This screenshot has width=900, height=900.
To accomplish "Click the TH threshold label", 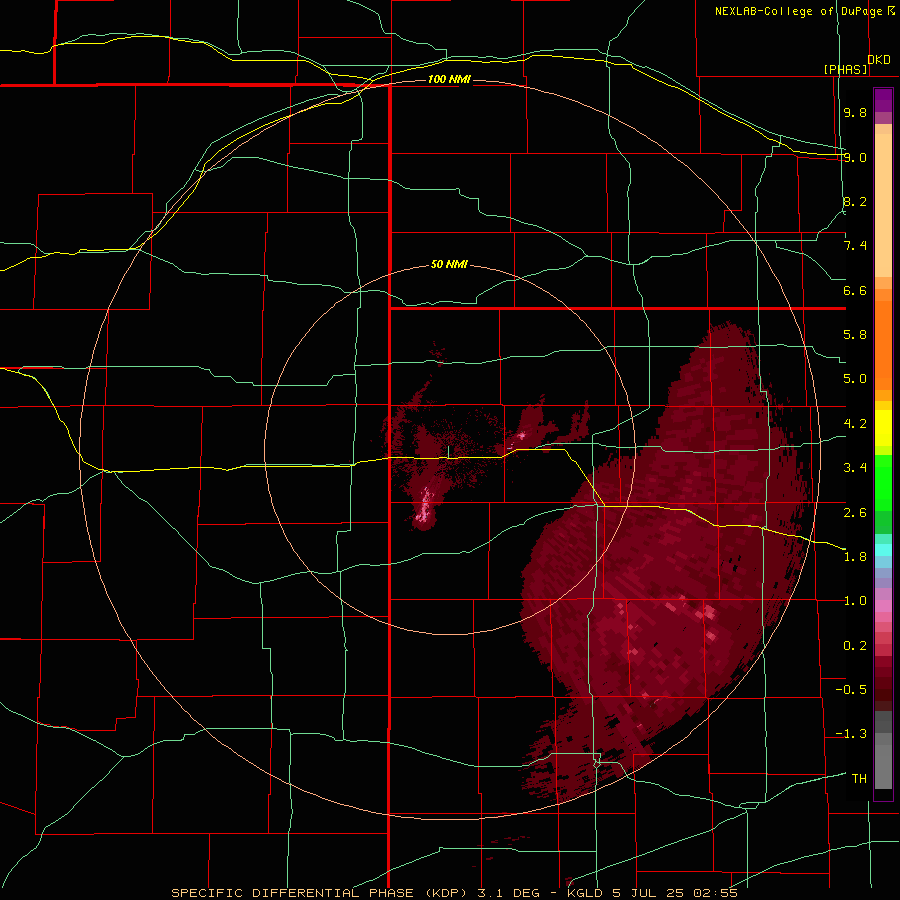I will [x=859, y=779].
